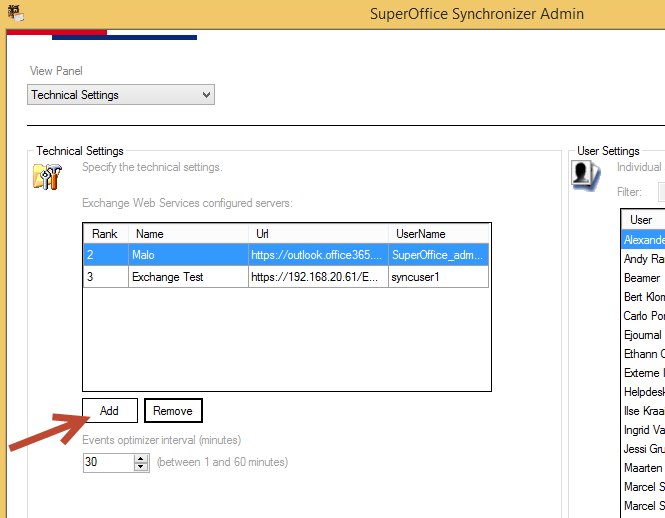
Task: Click the SuperOffice_adm username cell
Action: point(439,255)
